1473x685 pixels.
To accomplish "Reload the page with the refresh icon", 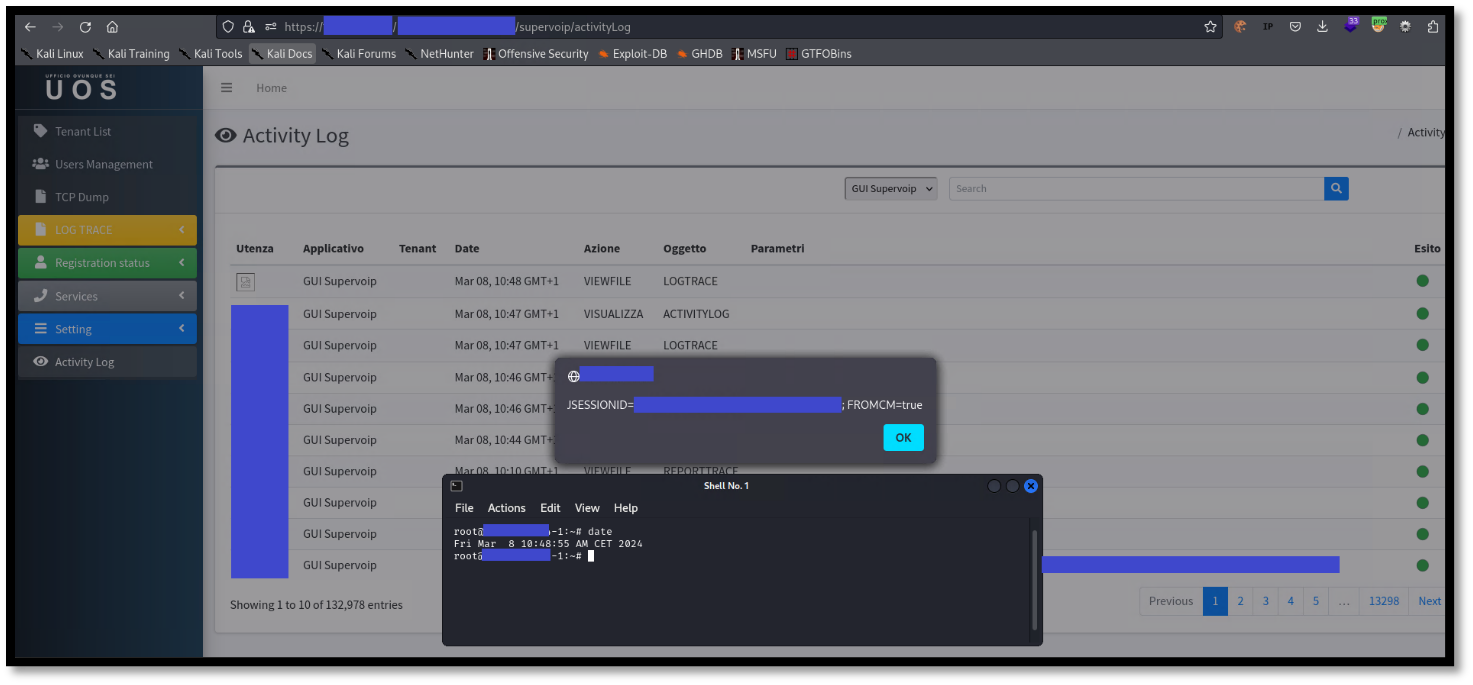I will [x=85, y=27].
